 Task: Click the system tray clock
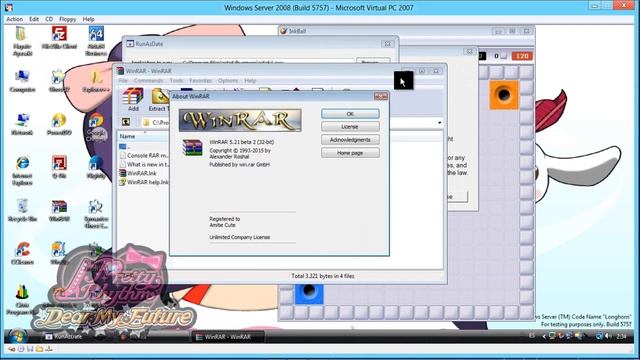pyautogui.click(x=621, y=336)
